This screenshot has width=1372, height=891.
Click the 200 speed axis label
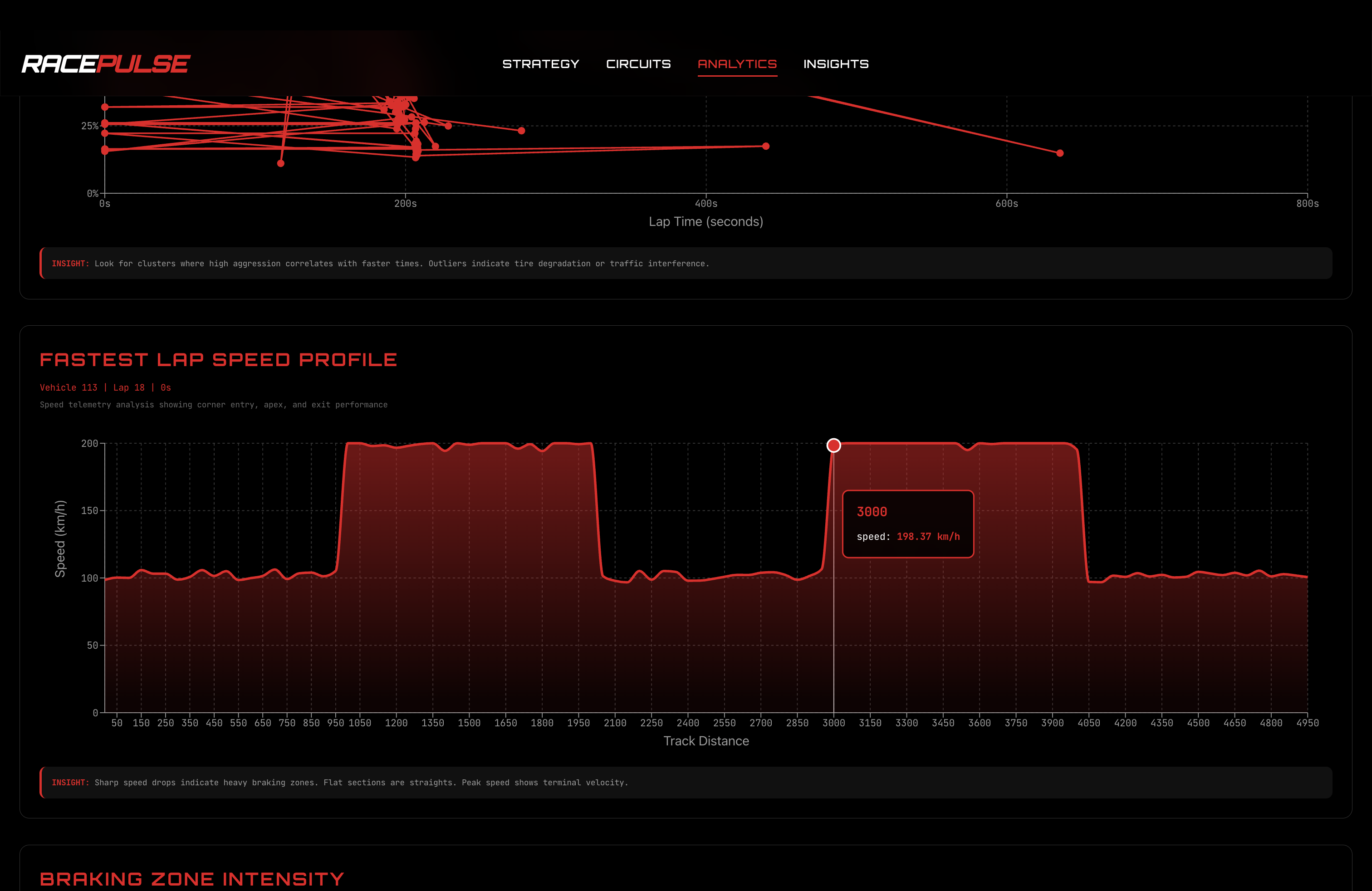pyautogui.click(x=89, y=443)
